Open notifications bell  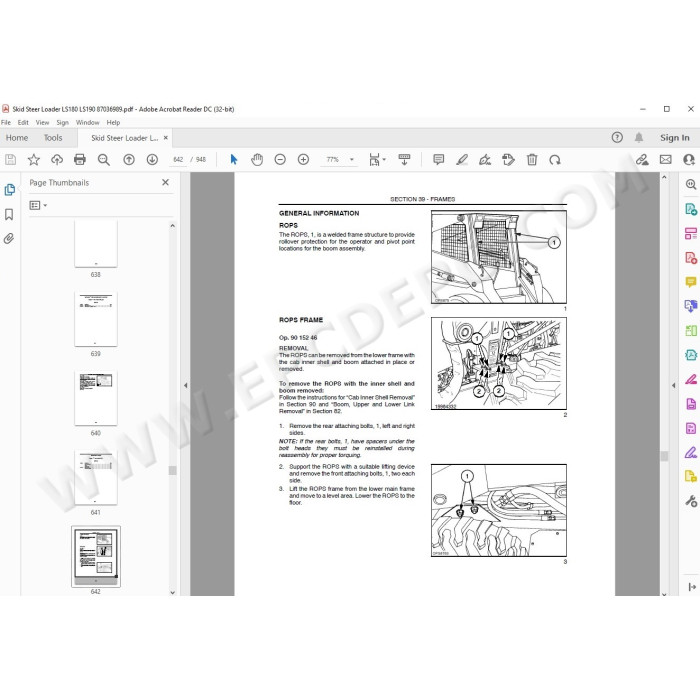tap(639, 138)
